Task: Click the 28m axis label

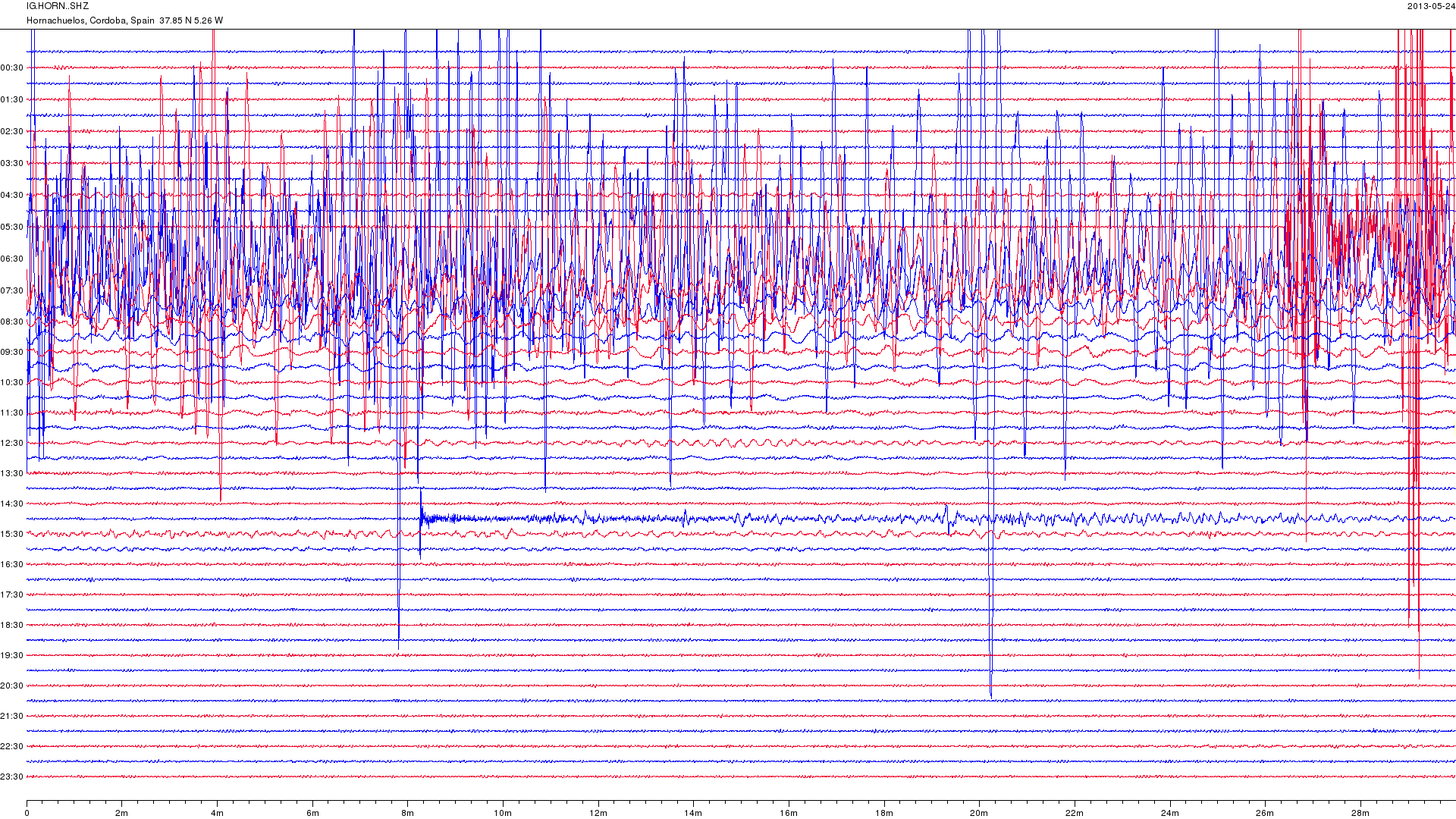Action: [1360, 814]
